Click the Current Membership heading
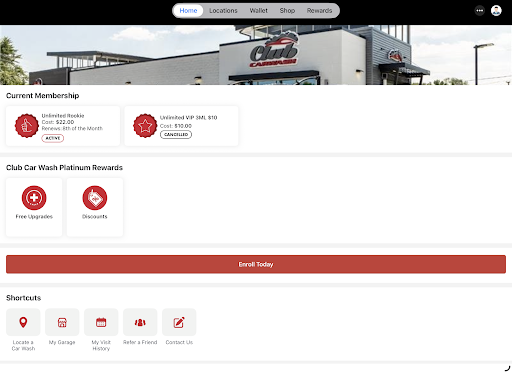 point(43,96)
